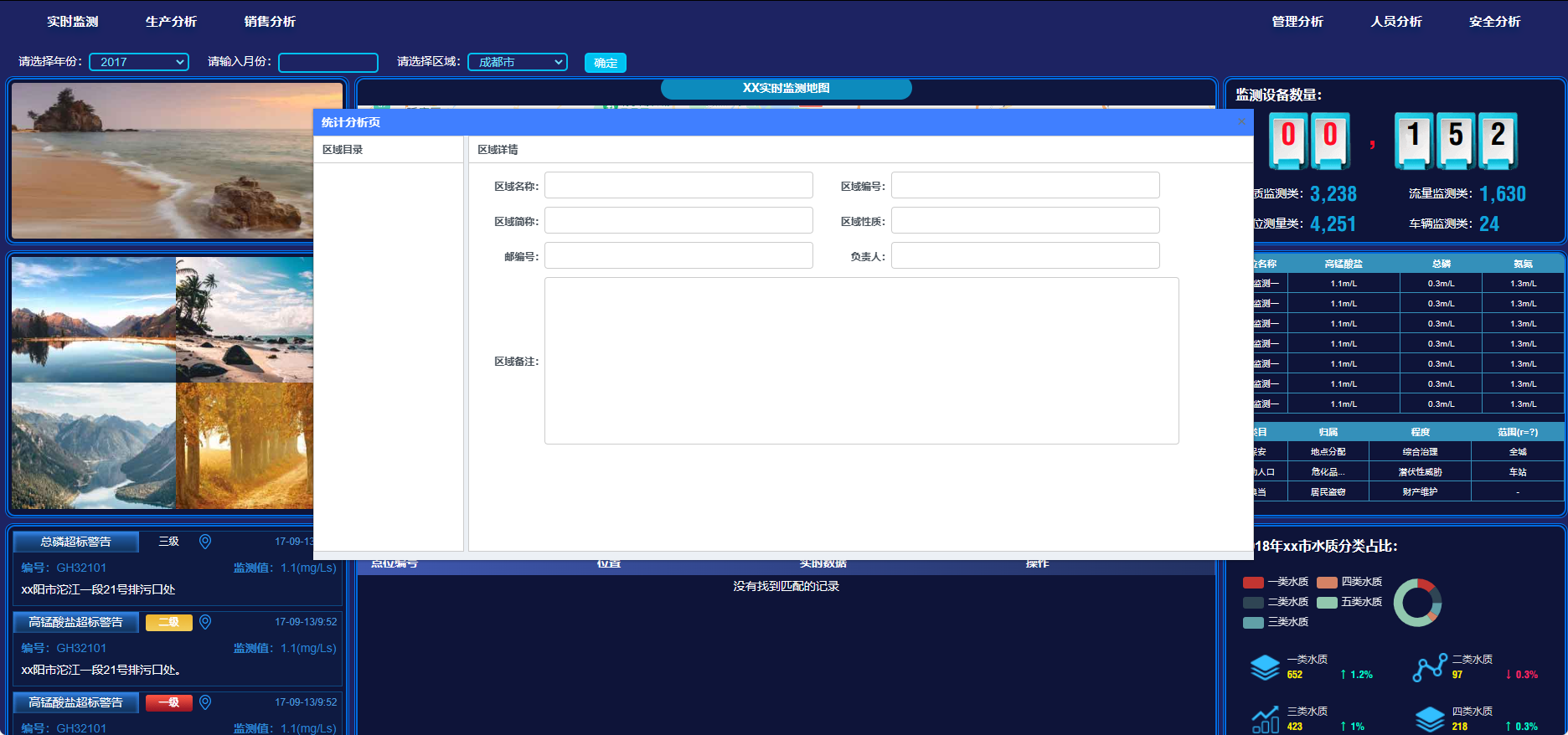Select the 区域详情 panel header
This screenshot has width=1568, height=735.
pyautogui.click(x=860, y=150)
